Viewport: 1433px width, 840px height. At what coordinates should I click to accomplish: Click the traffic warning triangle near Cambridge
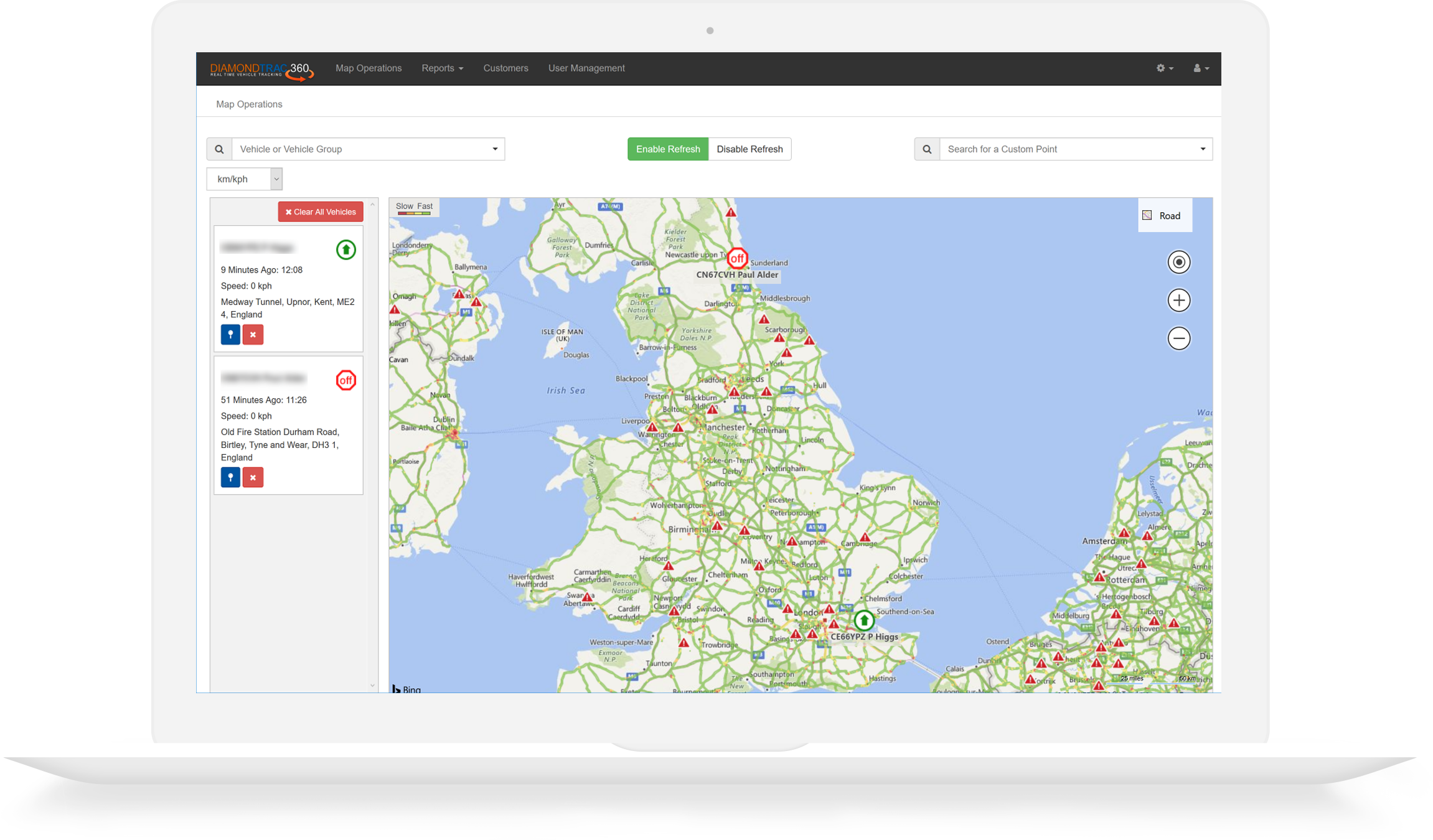(865, 537)
